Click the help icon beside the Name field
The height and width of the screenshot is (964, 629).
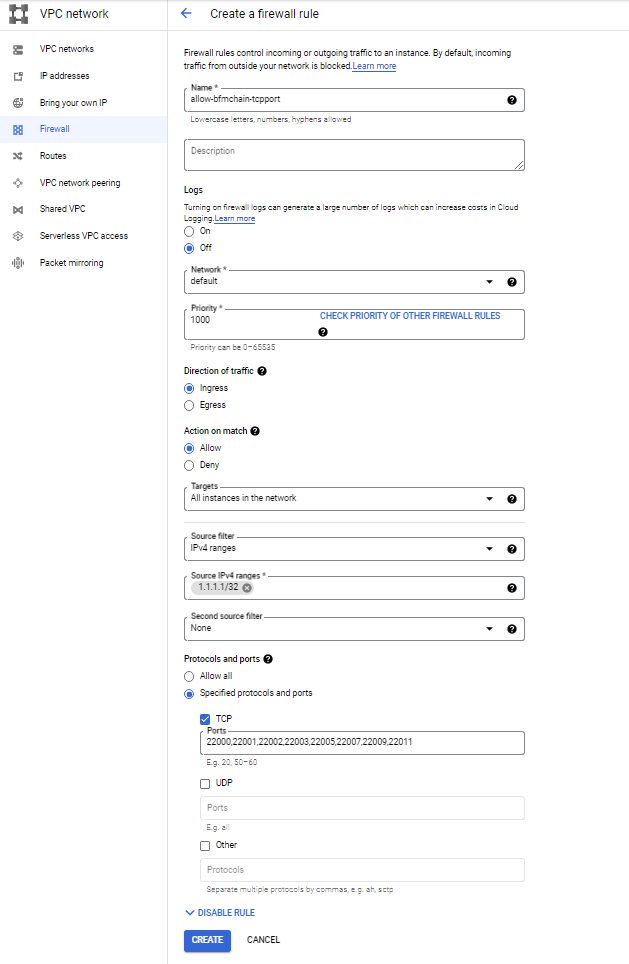tap(511, 100)
